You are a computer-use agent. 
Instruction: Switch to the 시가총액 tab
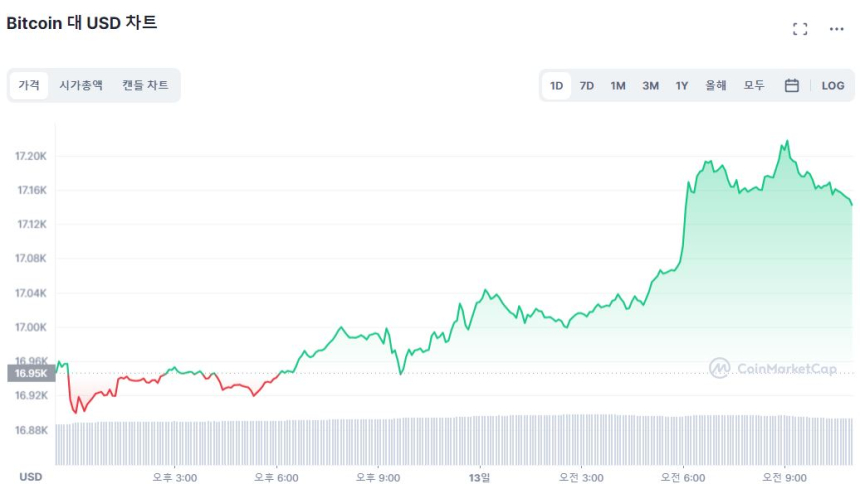point(81,86)
